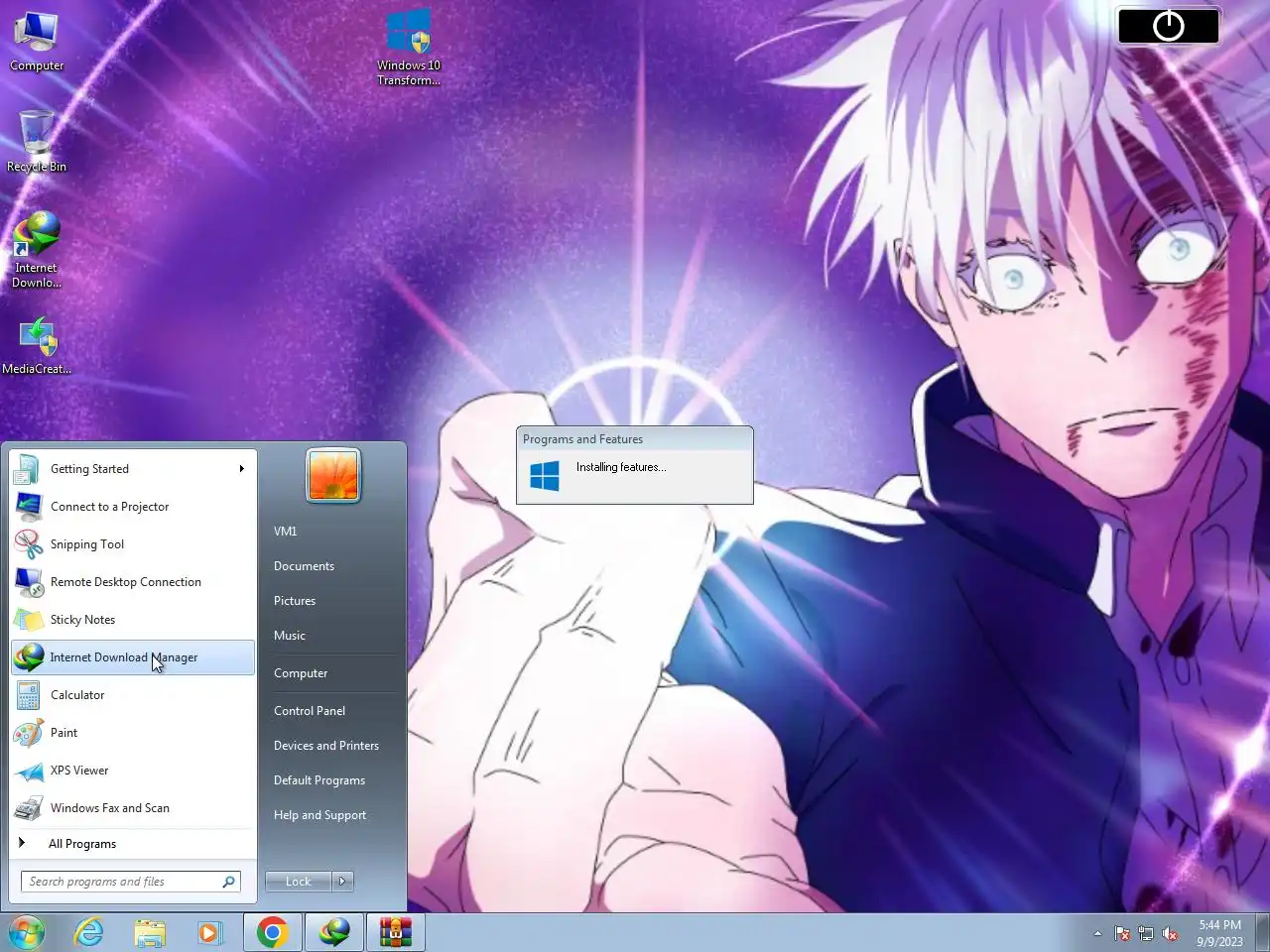Screen dimensions: 1270x952
Task: Open the shutdown options arrow beside Lock
Action: pyautogui.click(x=342, y=882)
